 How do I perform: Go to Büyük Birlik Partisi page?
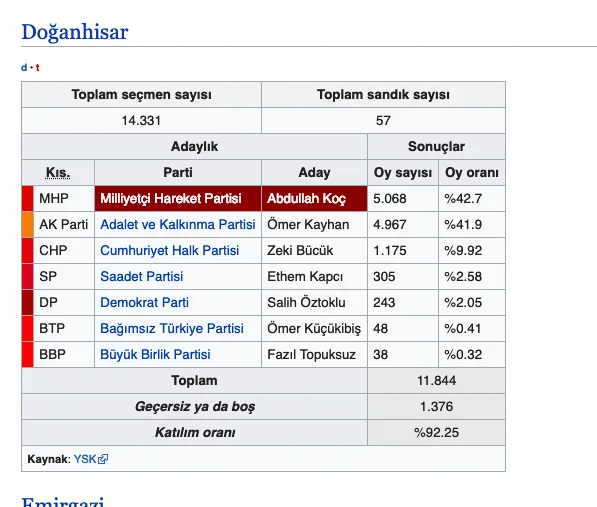(155, 354)
